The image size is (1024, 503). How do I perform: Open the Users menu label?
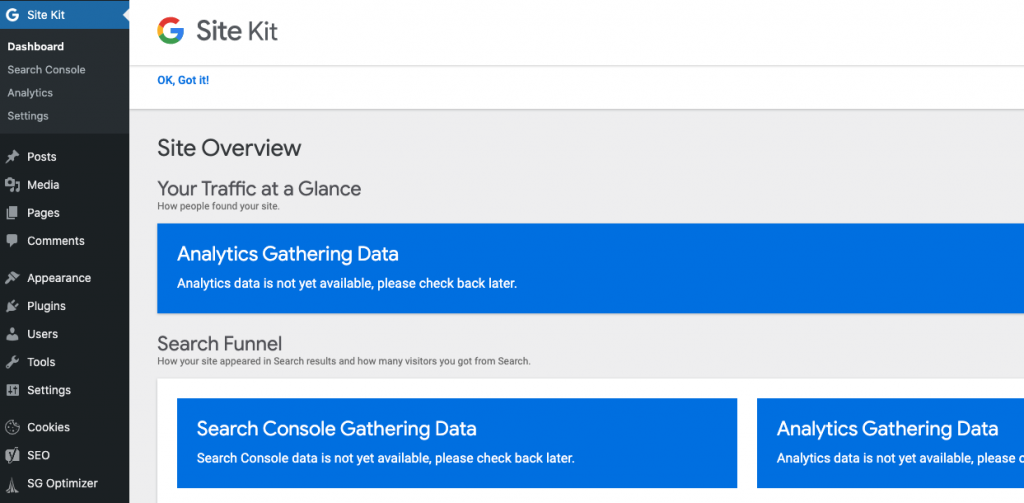[x=42, y=334]
